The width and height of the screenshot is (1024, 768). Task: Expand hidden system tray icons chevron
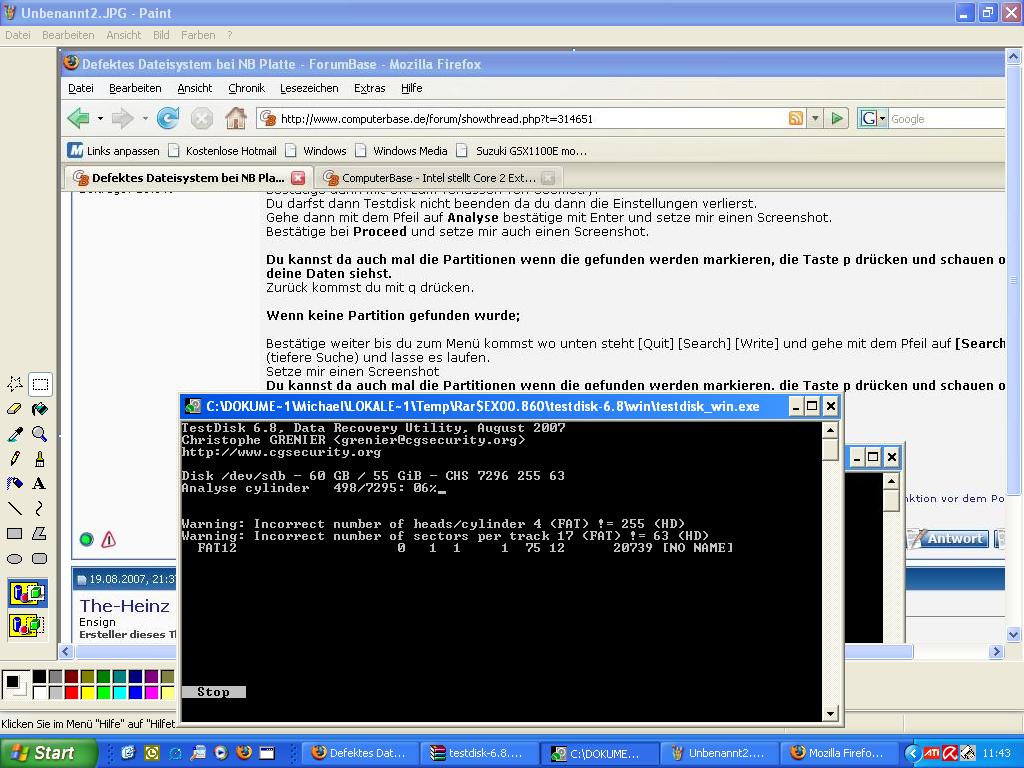coord(913,753)
